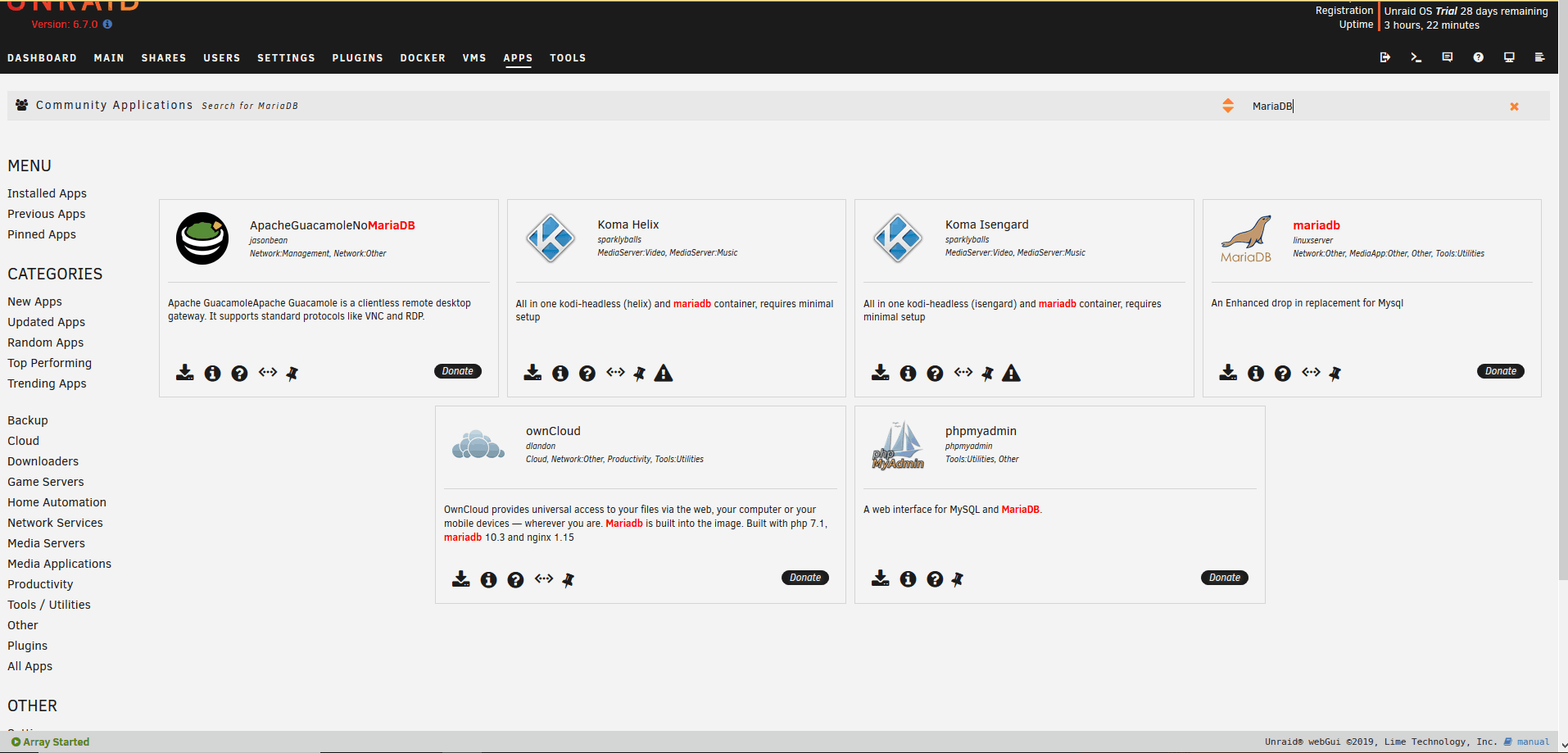Click the Registration link in header
The height and width of the screenshot is (753, 1568).
[x=1344, y=11]
